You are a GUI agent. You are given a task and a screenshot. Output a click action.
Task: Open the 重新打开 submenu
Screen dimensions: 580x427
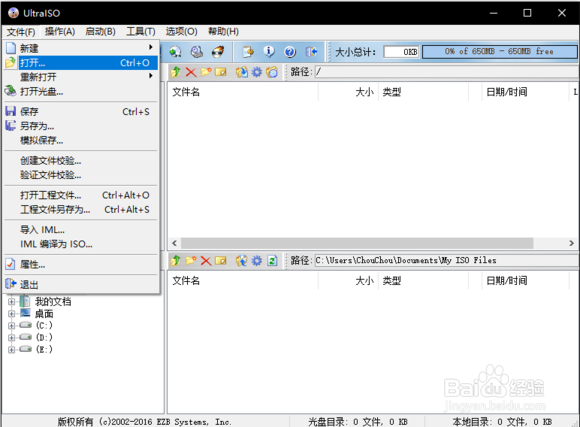tap(81, 77)
